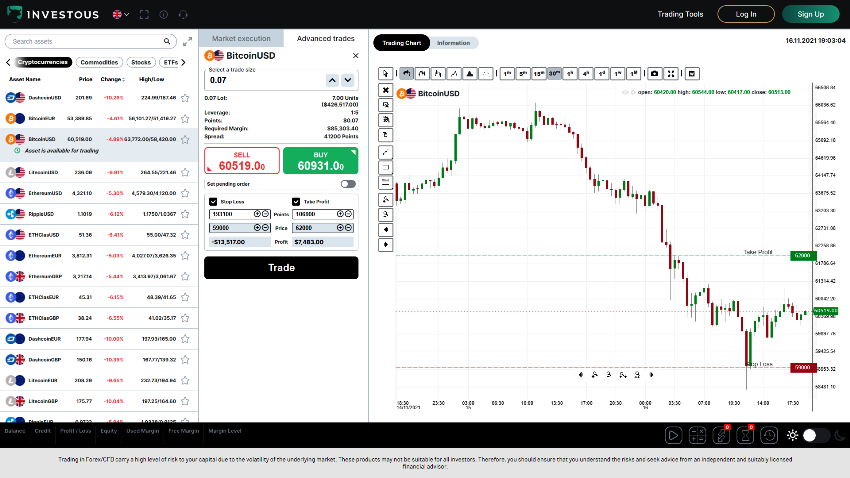Switch to Market execution tab
850x478 pixels.
[x=241, y=38]
